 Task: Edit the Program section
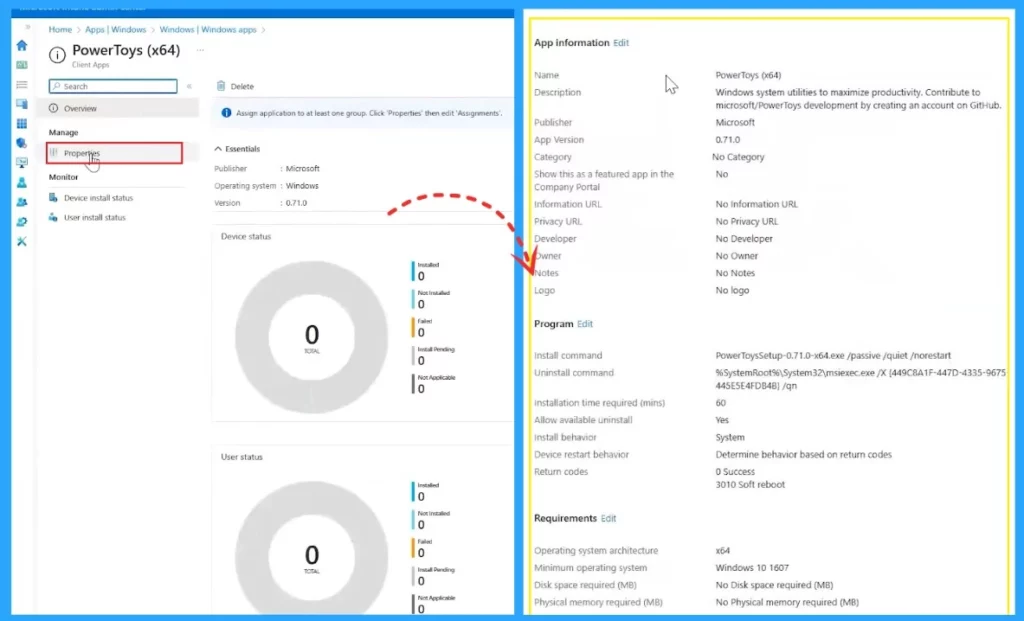click(585, 324)
